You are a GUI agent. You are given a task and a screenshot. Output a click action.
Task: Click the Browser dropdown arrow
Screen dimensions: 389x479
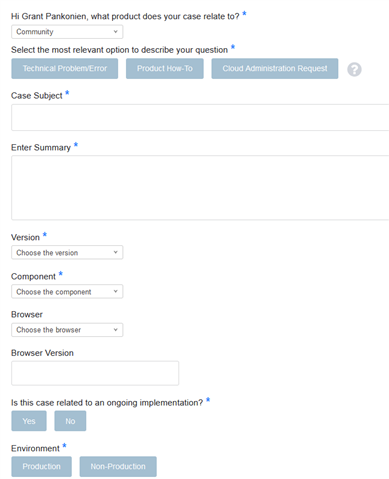coord(115,330)
